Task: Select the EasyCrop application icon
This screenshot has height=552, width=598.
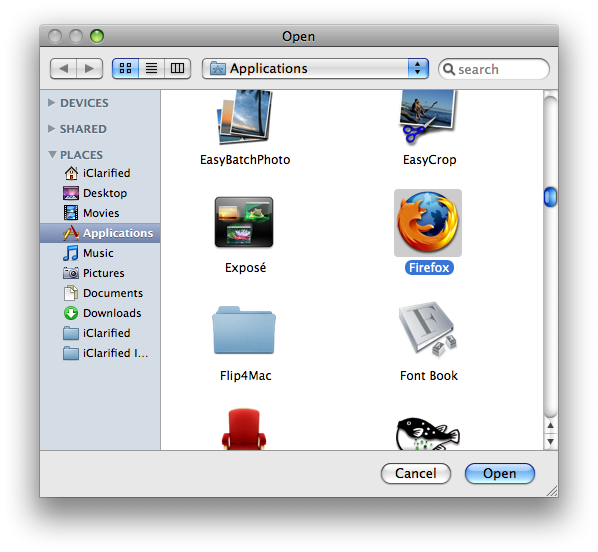Action: [428, 117]
